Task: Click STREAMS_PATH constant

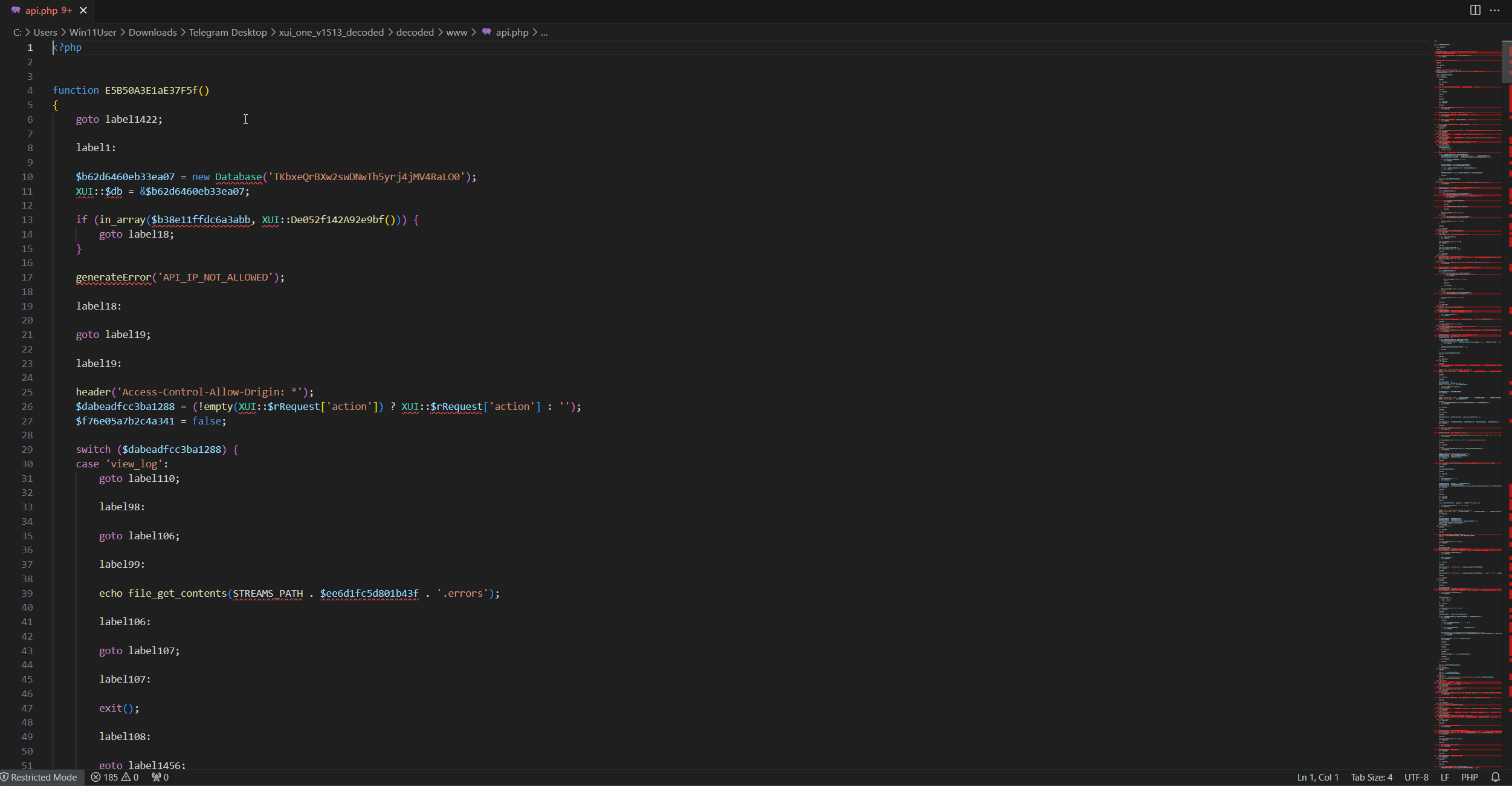Action: coord(268,593)
